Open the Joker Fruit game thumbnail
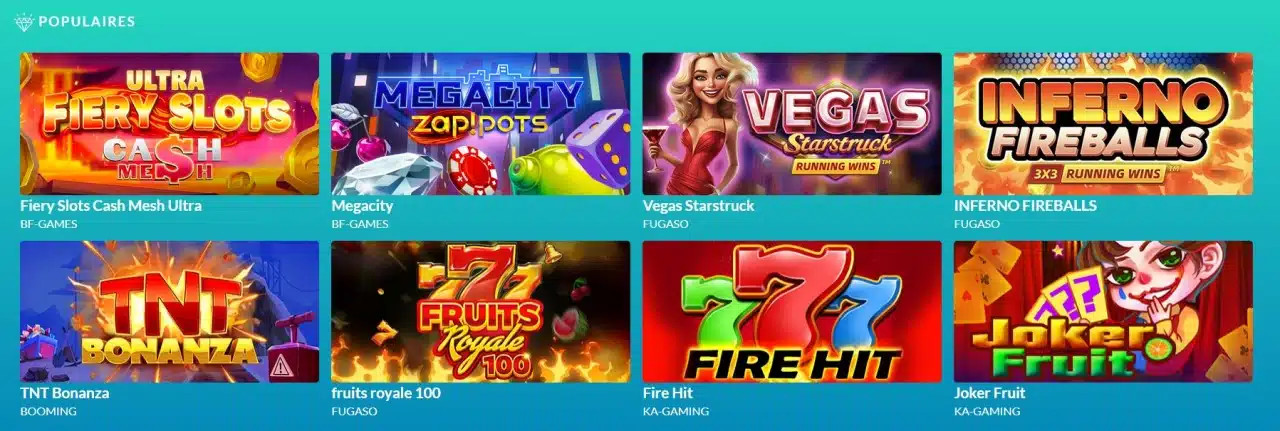Viewport: 1280px width, 431px height. [x=1103, y=312]
